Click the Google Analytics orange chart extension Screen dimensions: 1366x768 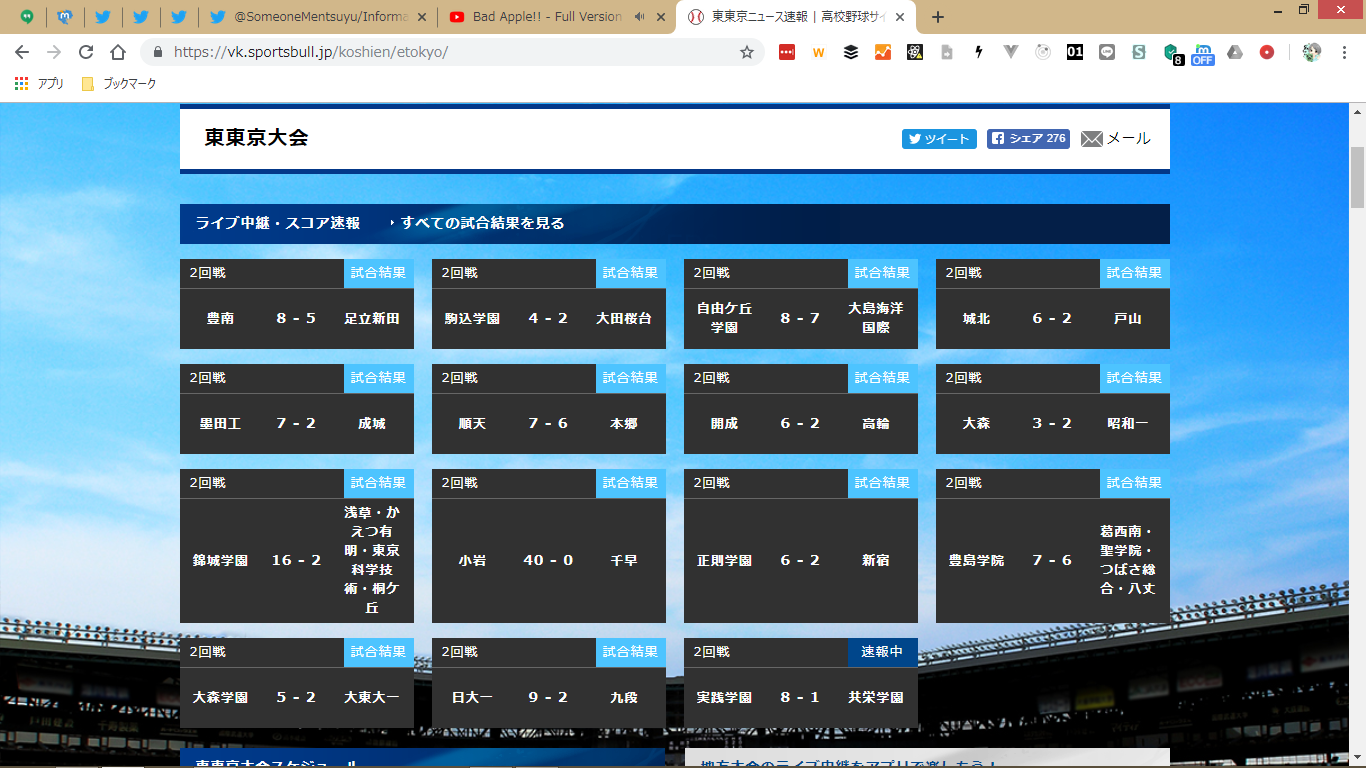(x=883, y=52)
